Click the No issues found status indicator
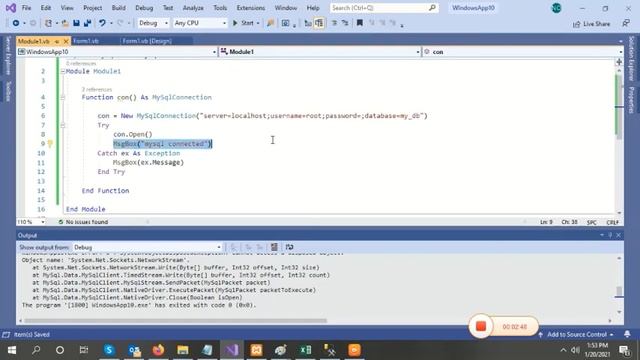 pos(83,222)
